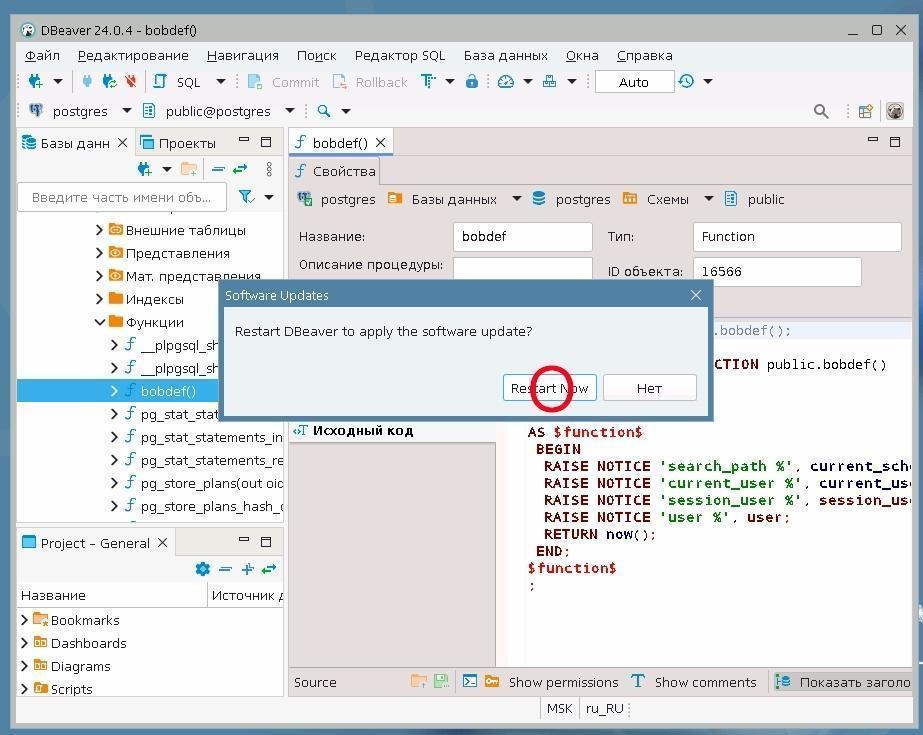Click link-with-editor arrows in database navigator
Screen dimensions: 923x735
pyautogui.click(x=240, y=169)
